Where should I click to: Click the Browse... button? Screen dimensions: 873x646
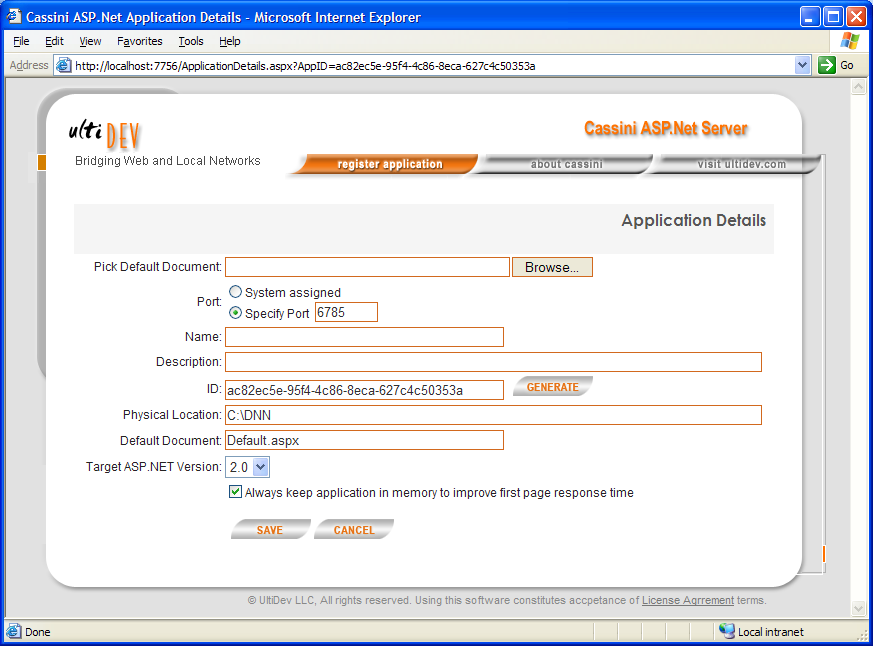(552, 267)
